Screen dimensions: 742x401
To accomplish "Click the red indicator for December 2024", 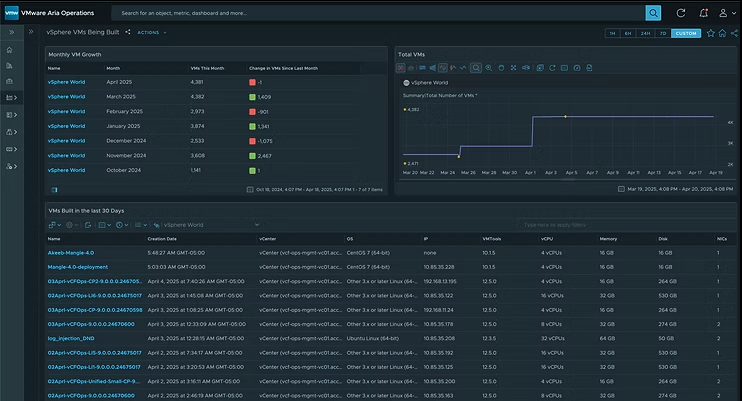I will (x=252, y=141).
